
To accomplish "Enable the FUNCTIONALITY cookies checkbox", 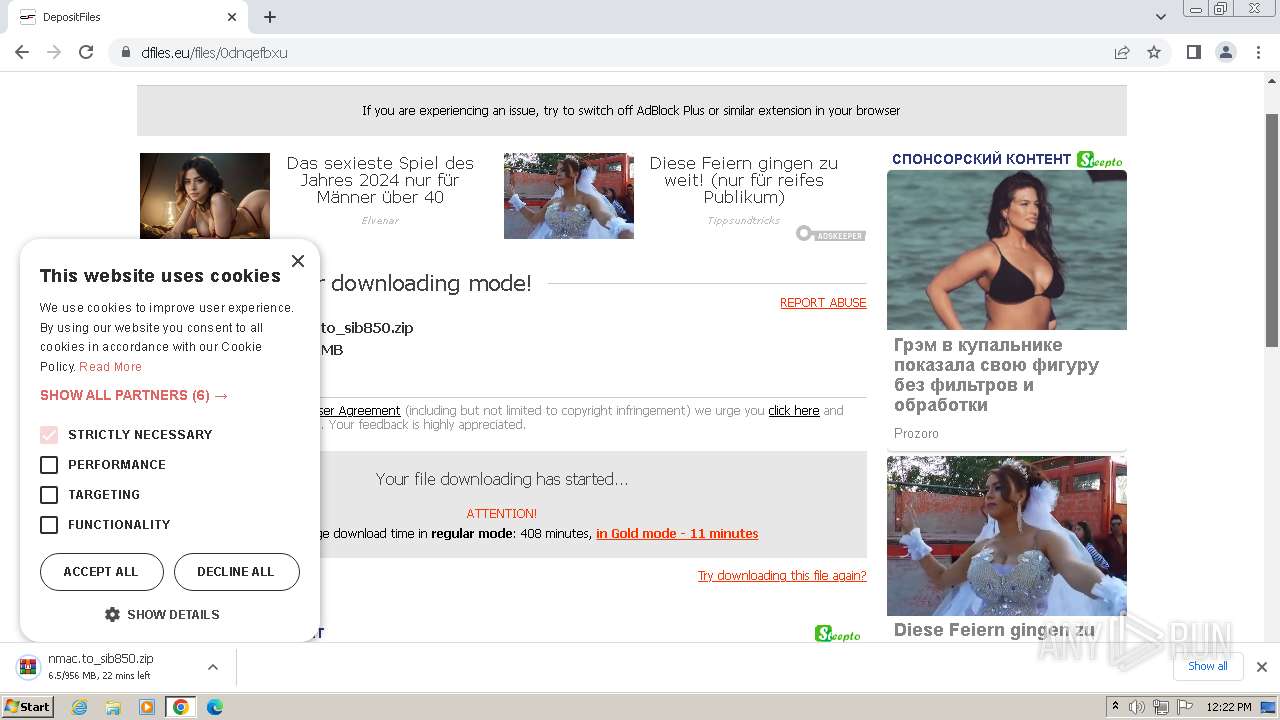I will pos(49,525).
